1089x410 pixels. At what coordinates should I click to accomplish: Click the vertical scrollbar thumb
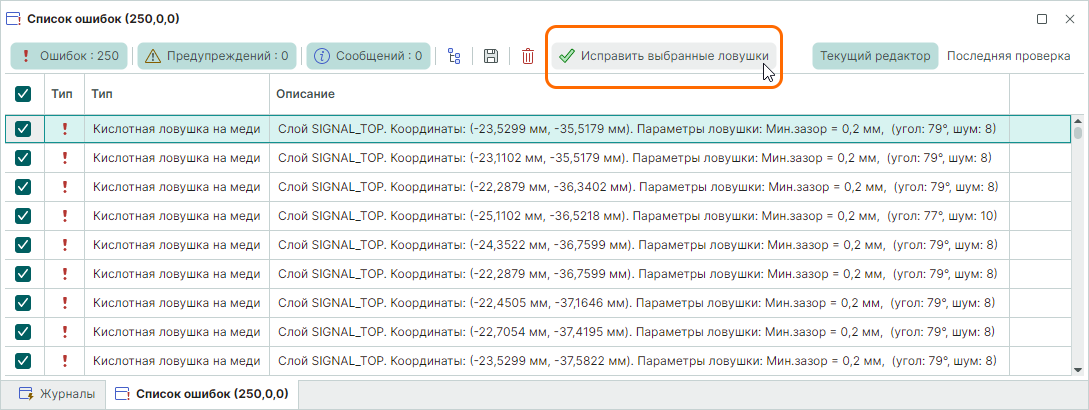coord(1078,133)
